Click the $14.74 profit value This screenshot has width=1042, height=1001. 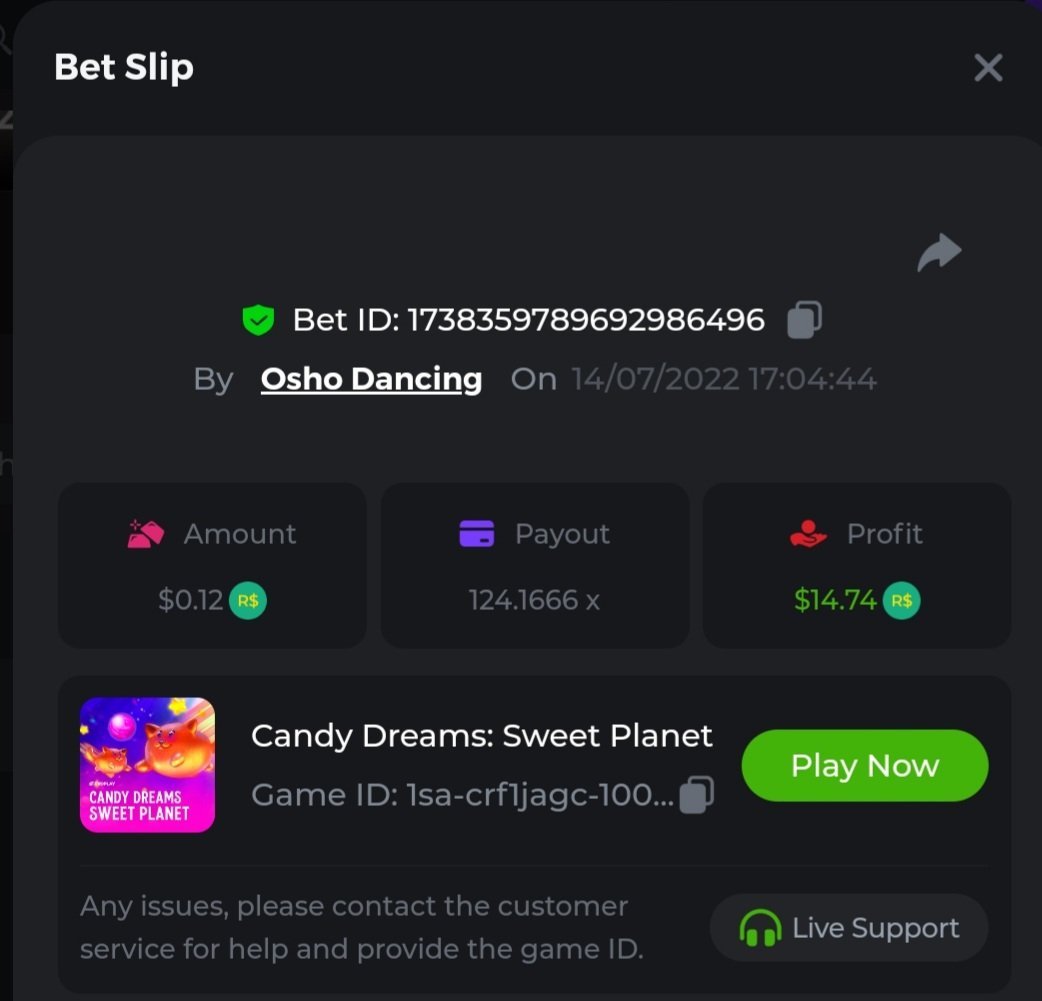(835, 600)
